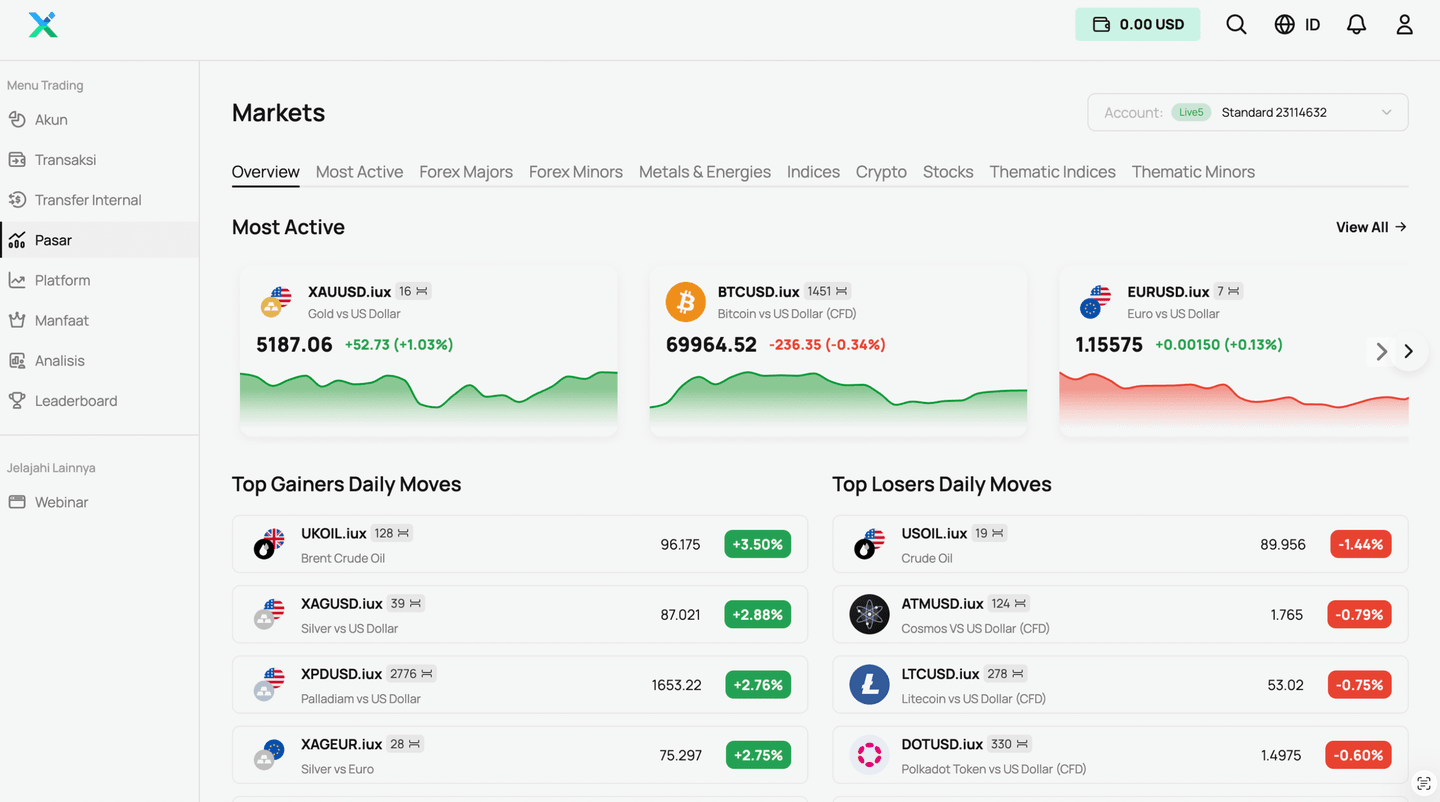This screenshot has width=1440, height=802.
Task: Select the BTCUSD.iux Bitcoin card
Action: coord(838,350)
